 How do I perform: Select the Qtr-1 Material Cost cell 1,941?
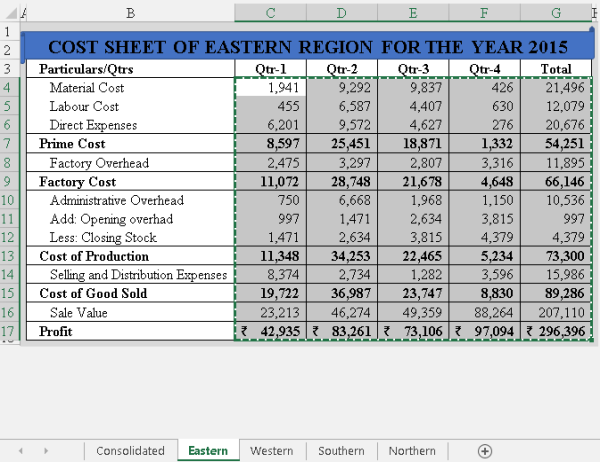(x=270, y=88)
